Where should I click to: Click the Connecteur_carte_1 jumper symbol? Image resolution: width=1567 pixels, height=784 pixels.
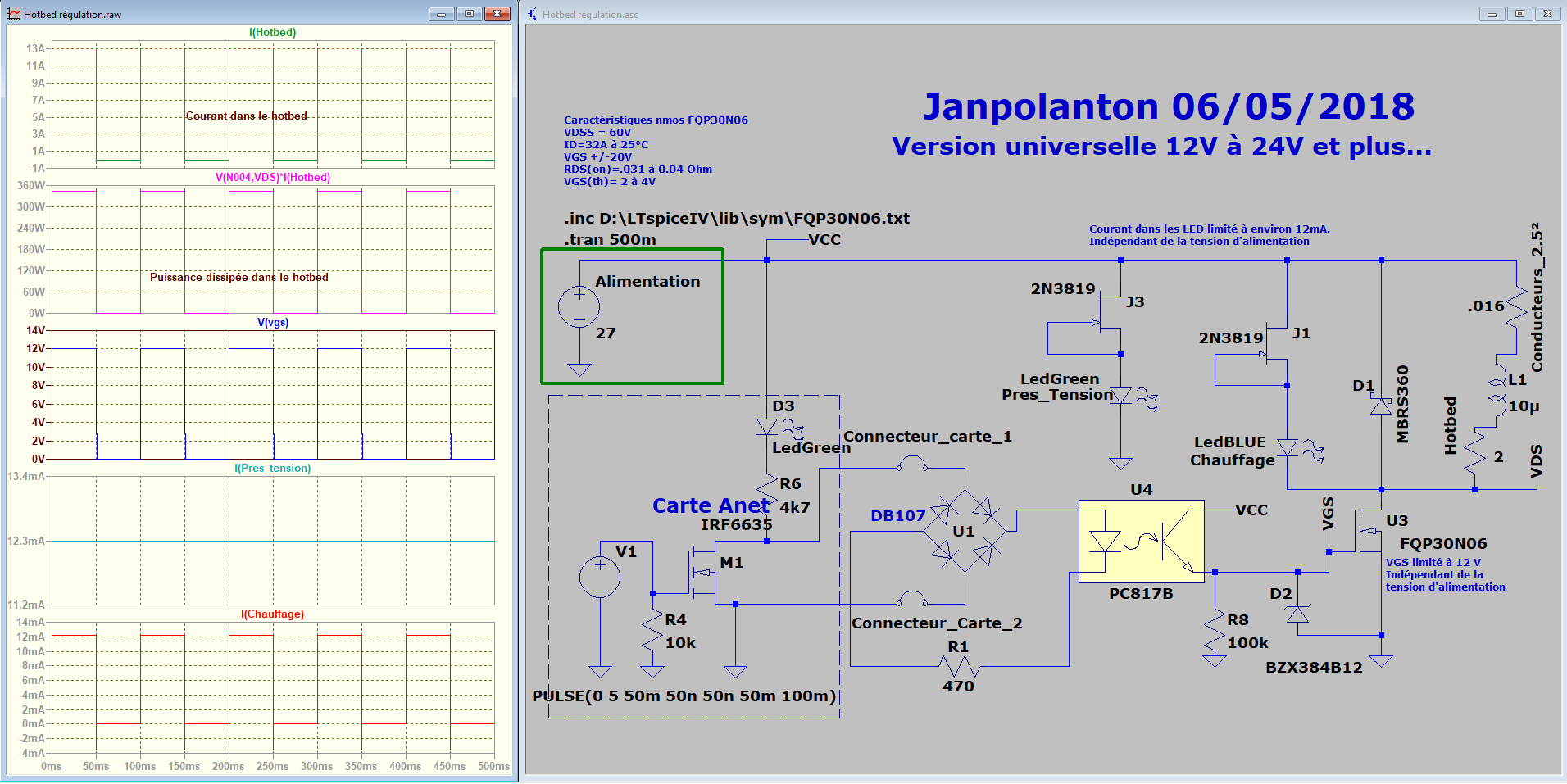coord(912,465)
